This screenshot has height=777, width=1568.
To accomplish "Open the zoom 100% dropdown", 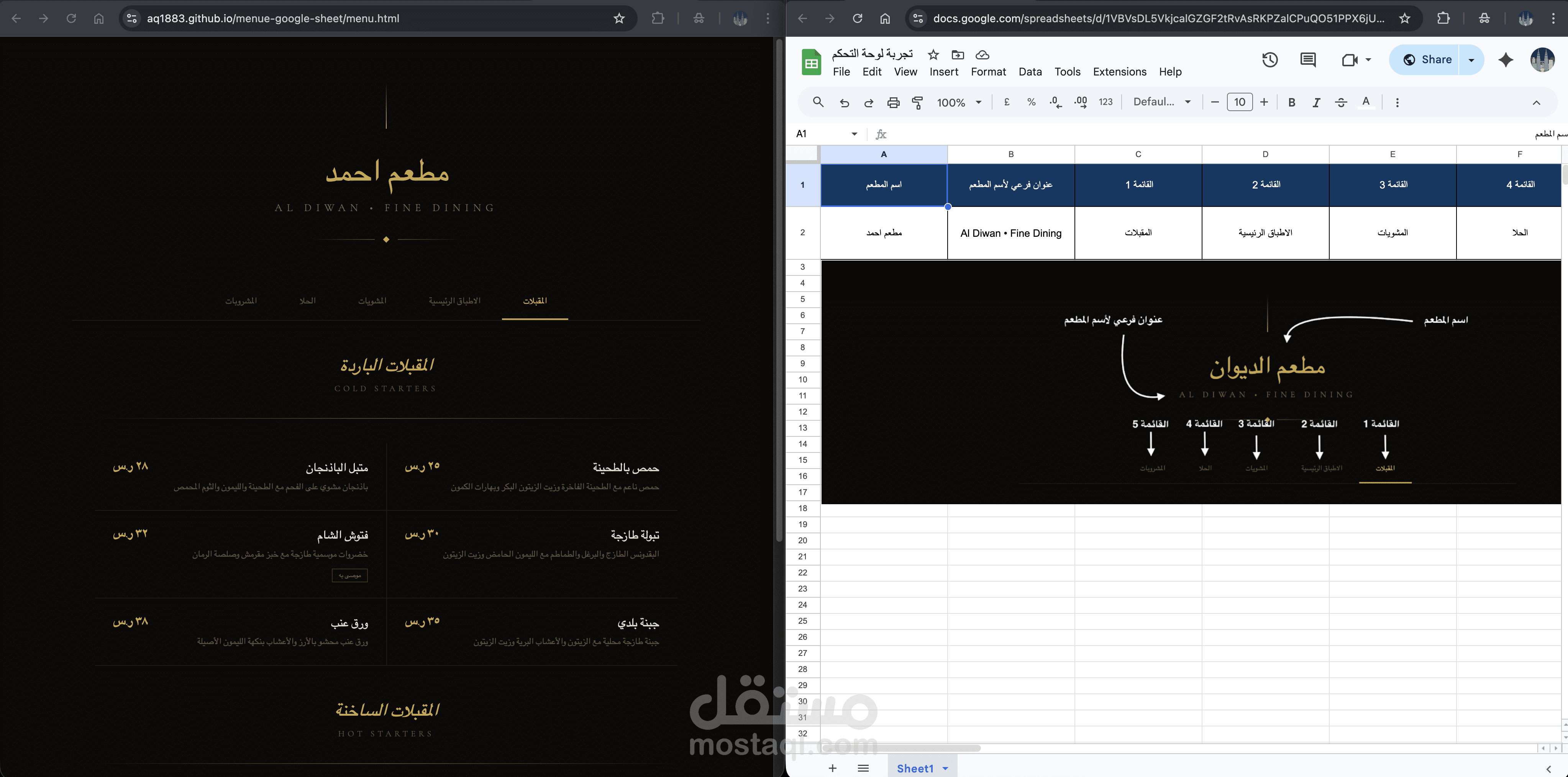I will tap(959, 102).
